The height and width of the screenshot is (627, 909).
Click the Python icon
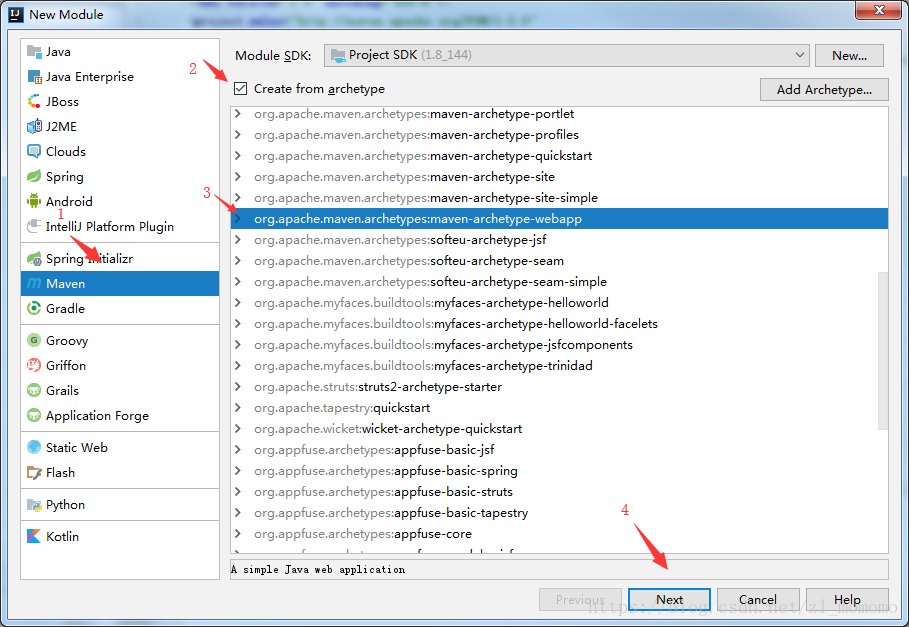tap(34, 505)
